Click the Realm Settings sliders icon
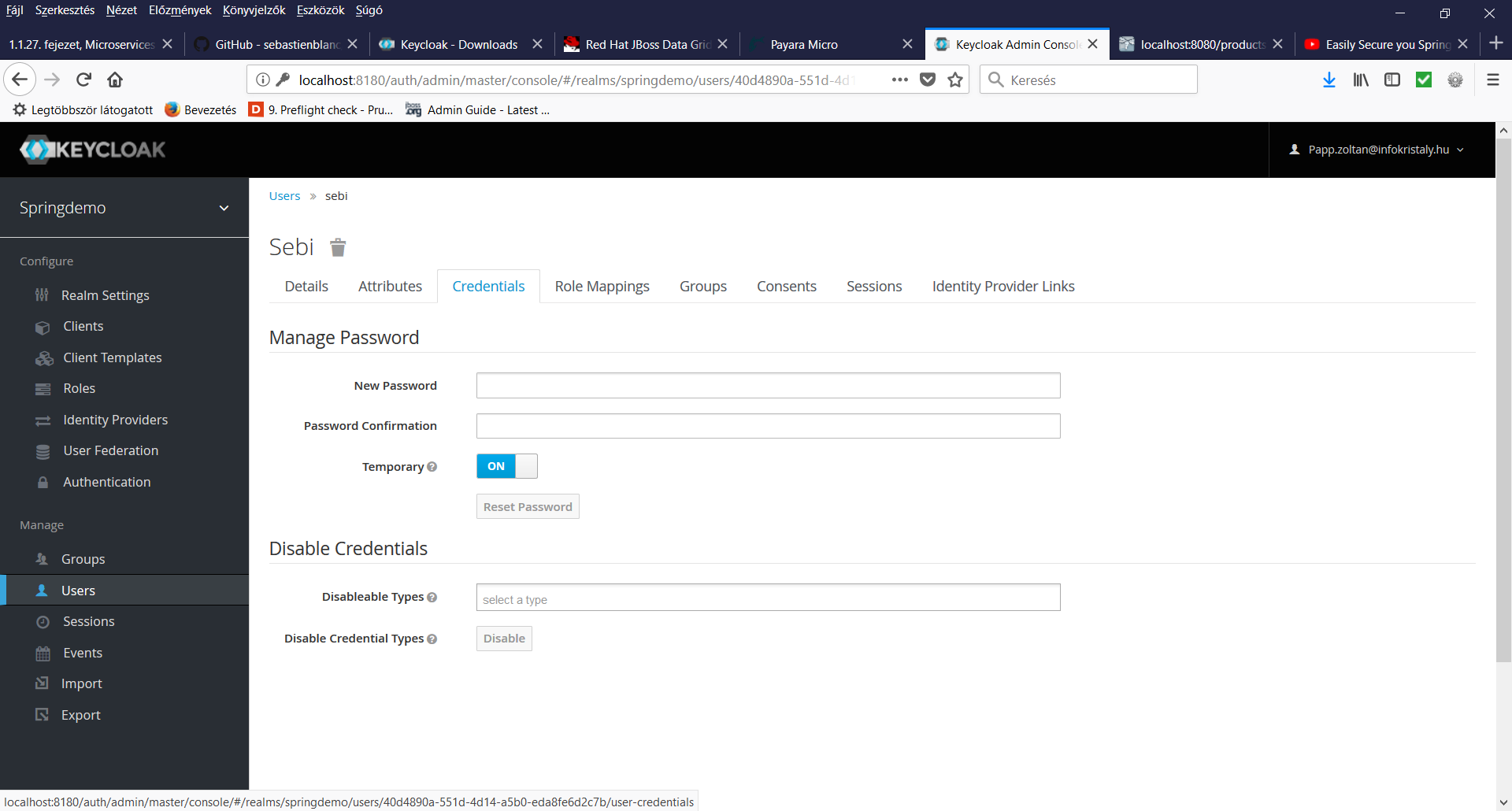The image size is (1512, 811). (42, 295)
